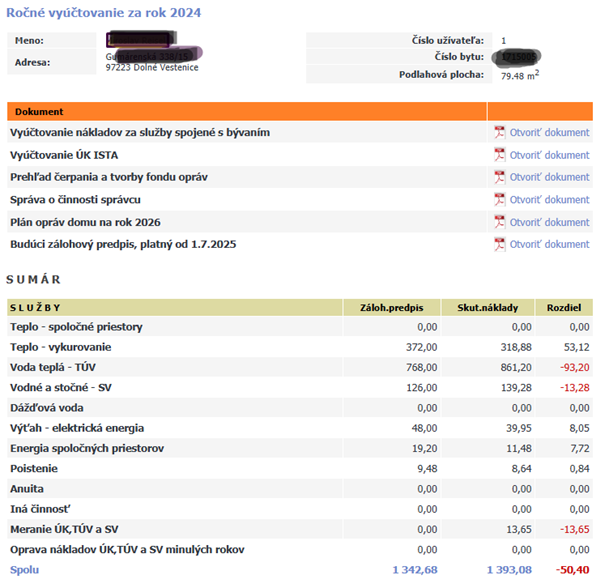Click PDF icon for Budúci zálohový predpis
The width and height of the screenshot is (605, 588).
click(x=500, y=244)
